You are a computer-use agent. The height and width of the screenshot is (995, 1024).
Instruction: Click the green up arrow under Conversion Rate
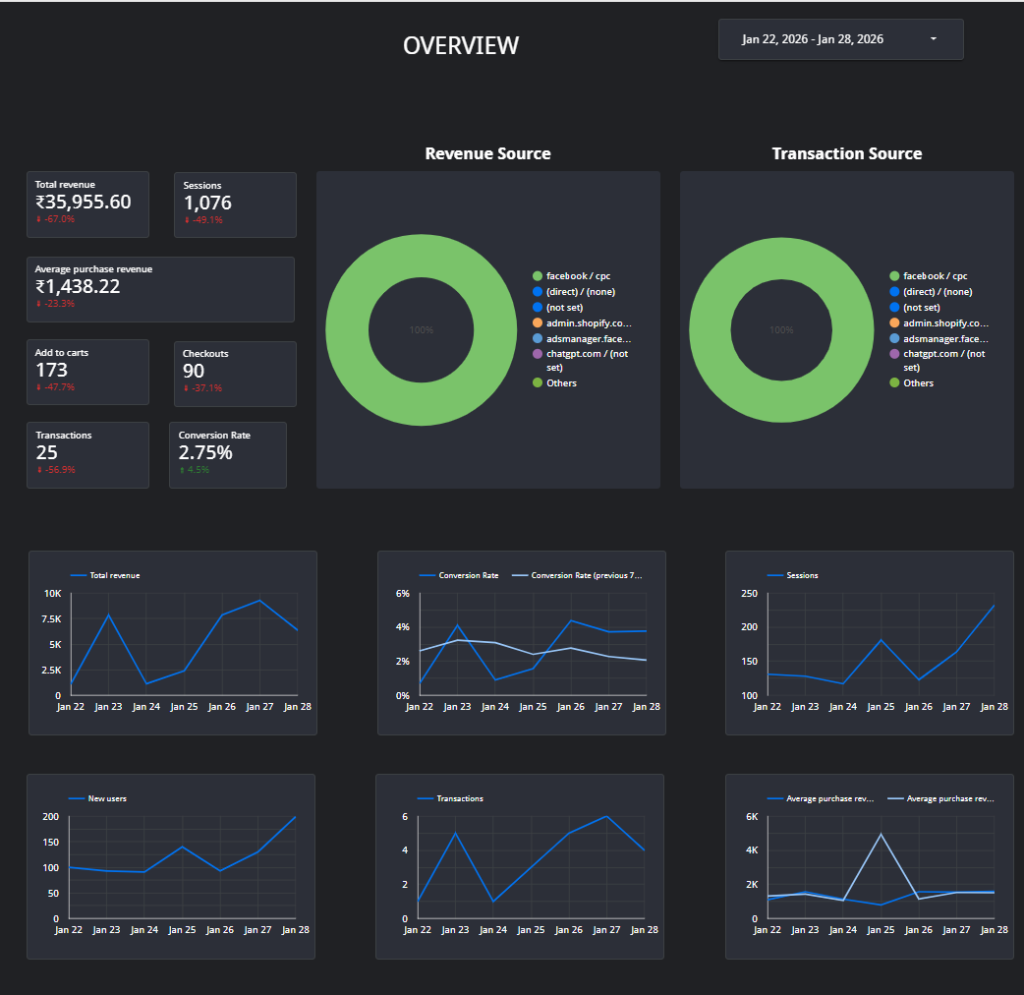click(182, 470)
